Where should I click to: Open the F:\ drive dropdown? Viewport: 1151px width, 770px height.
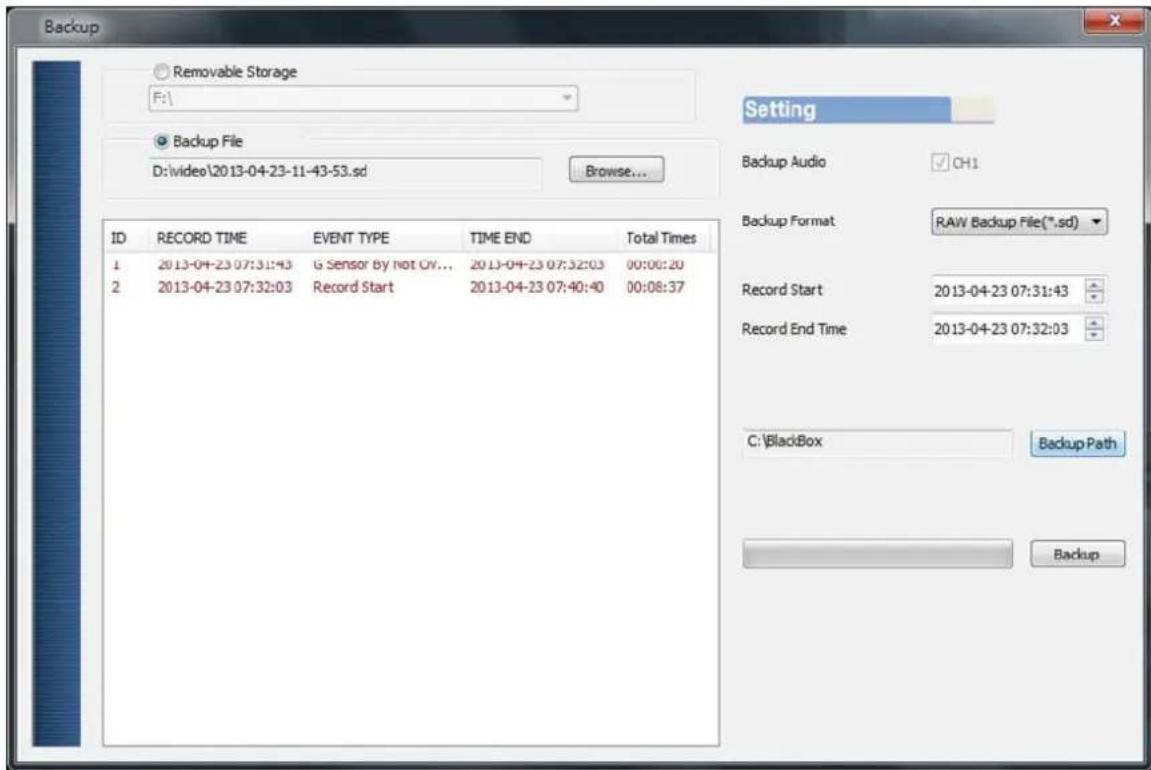click(363, 98)
